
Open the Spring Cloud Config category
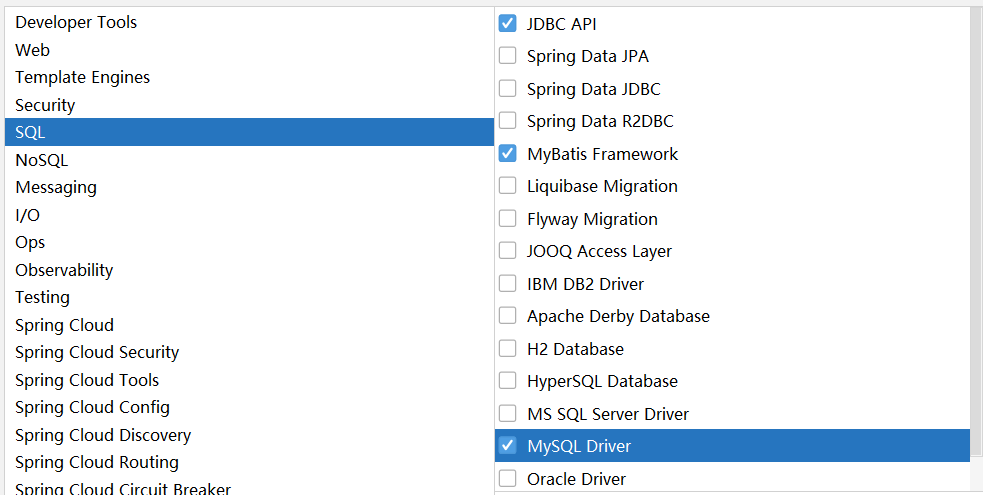click(x=250, y=407)
